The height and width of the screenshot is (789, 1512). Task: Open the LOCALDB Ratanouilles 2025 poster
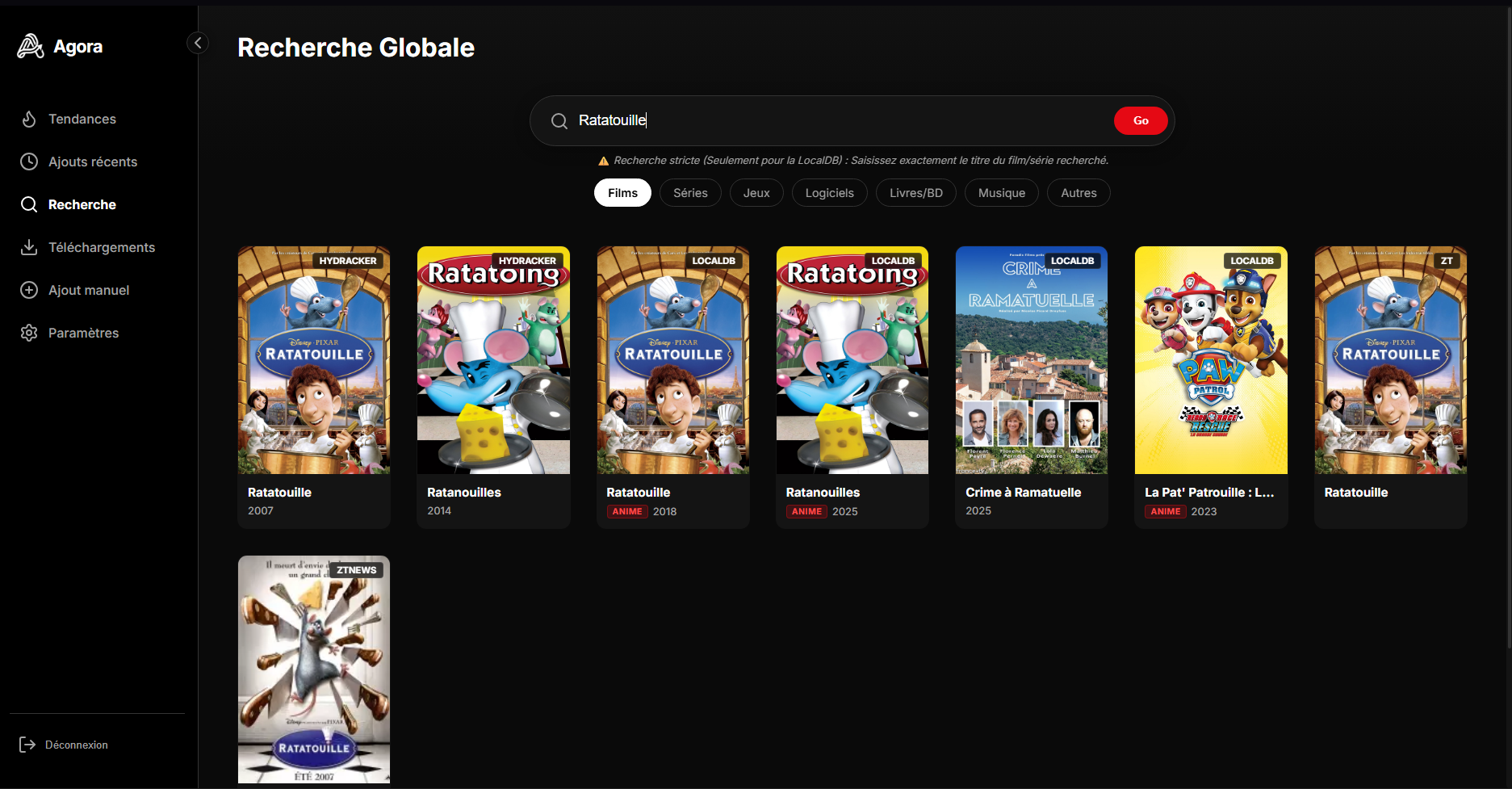point(852,360)
